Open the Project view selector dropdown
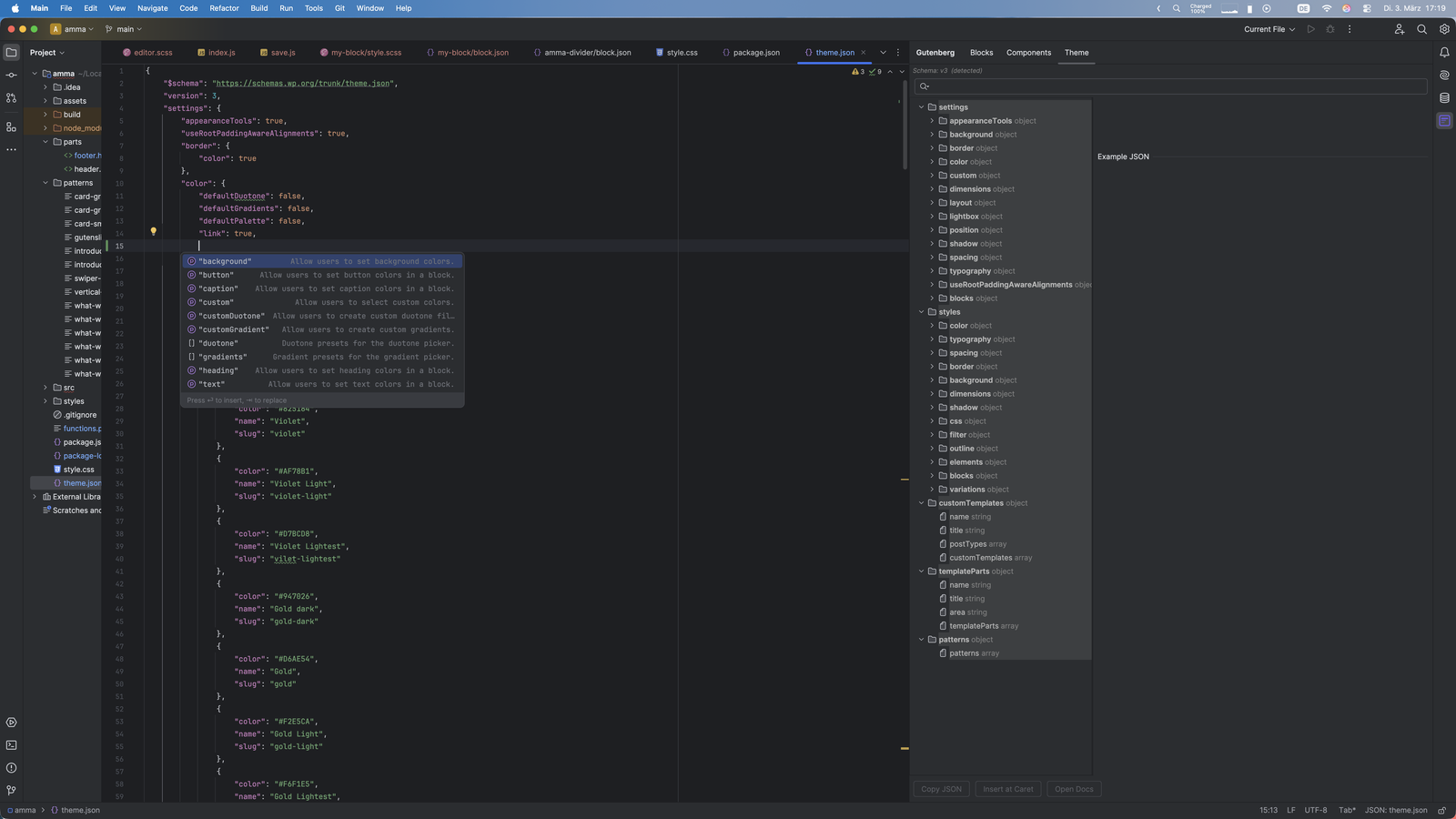 pos(47,53)
